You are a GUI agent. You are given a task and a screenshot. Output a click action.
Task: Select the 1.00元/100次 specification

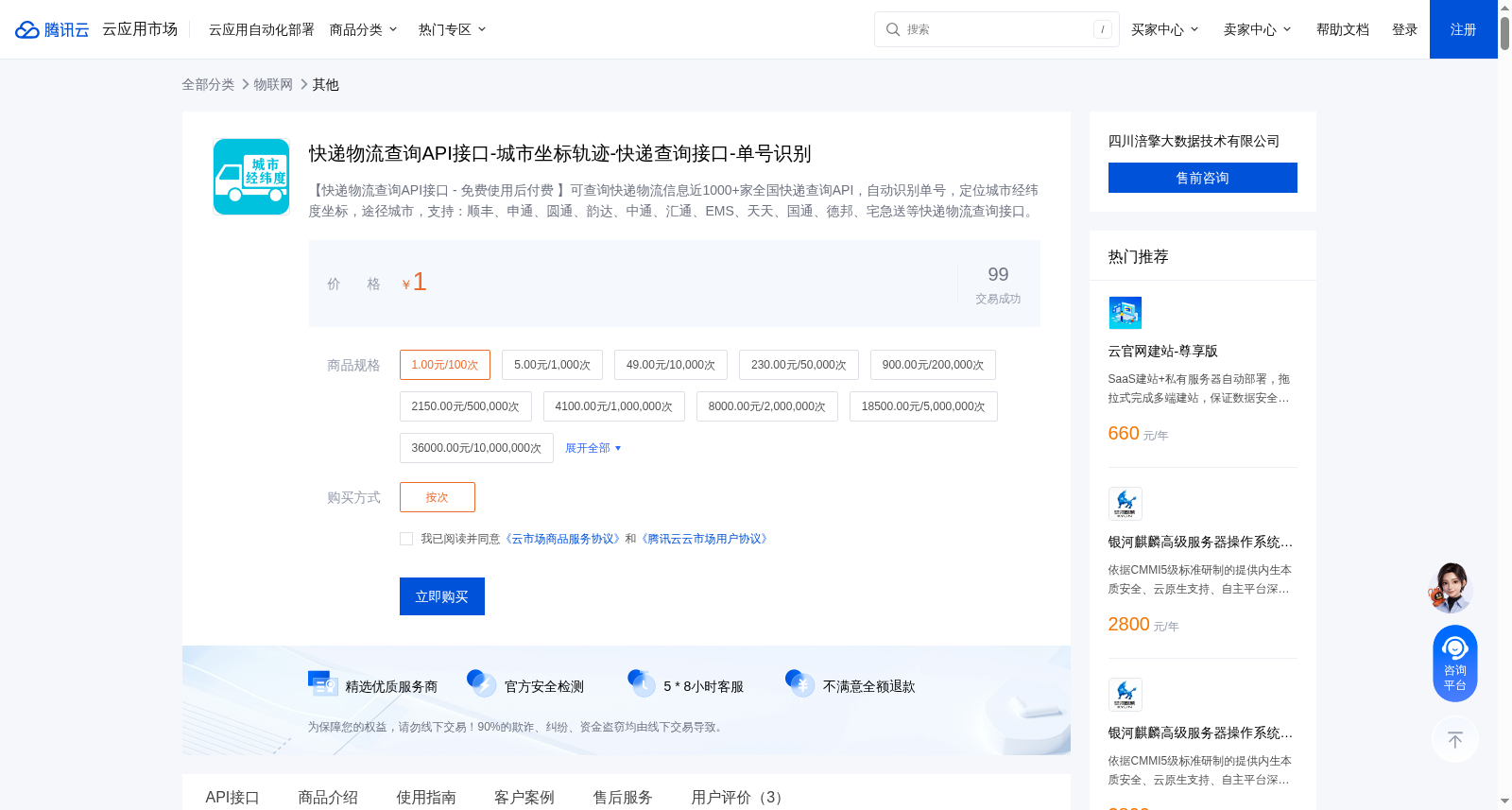click(x=445, y=365)
